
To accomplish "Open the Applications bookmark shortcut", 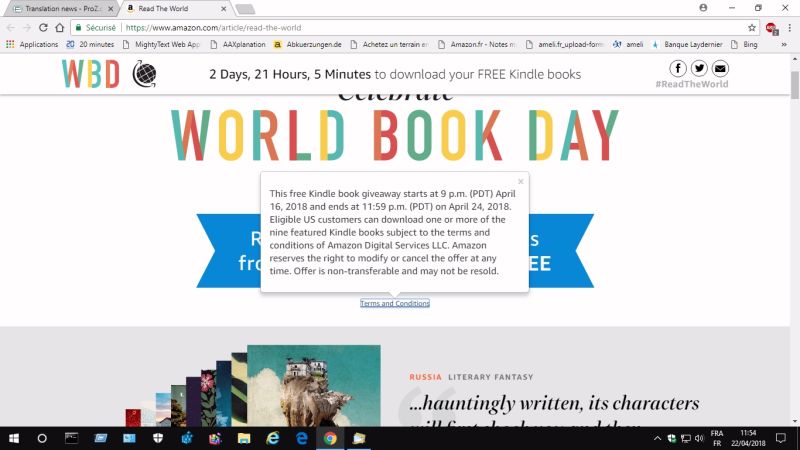I will [x=32, y=44].
